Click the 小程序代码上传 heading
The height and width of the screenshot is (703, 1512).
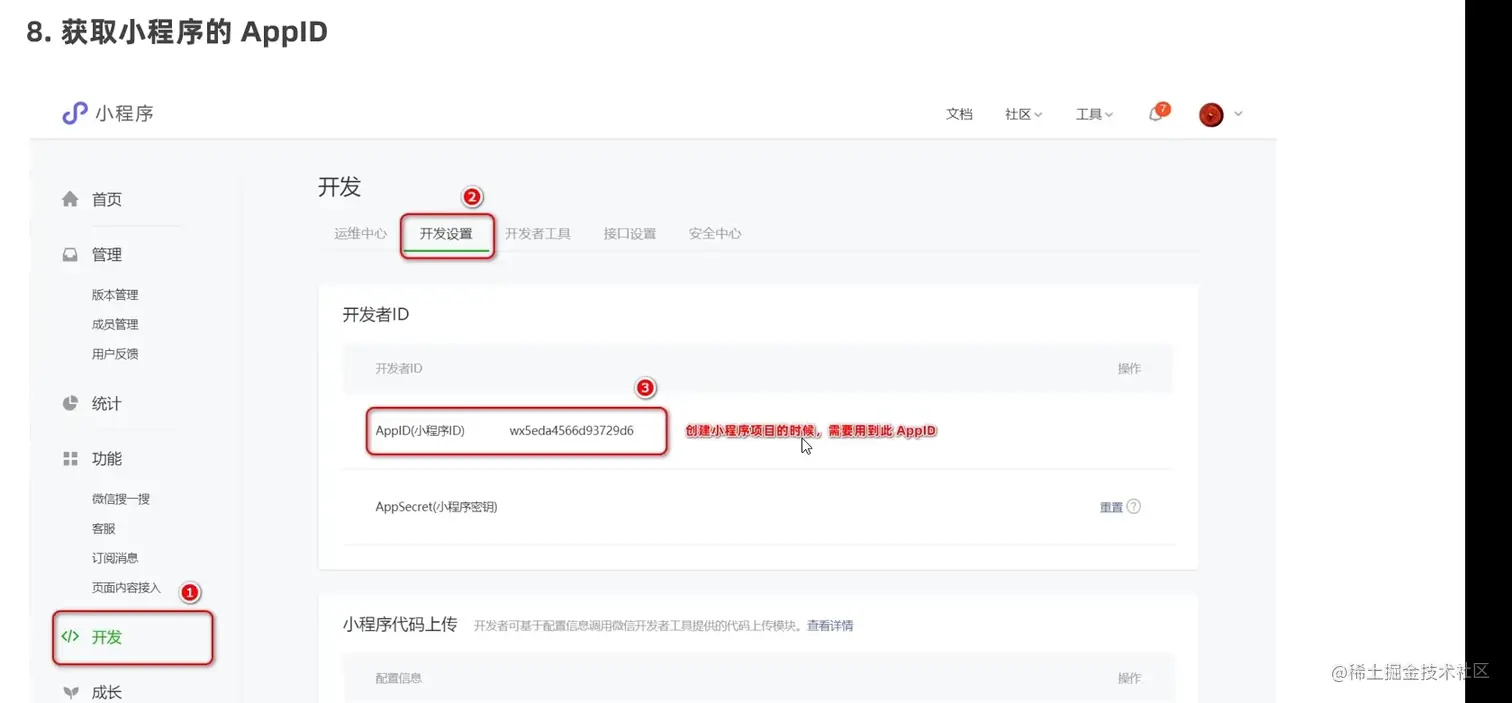click(400, 625)
